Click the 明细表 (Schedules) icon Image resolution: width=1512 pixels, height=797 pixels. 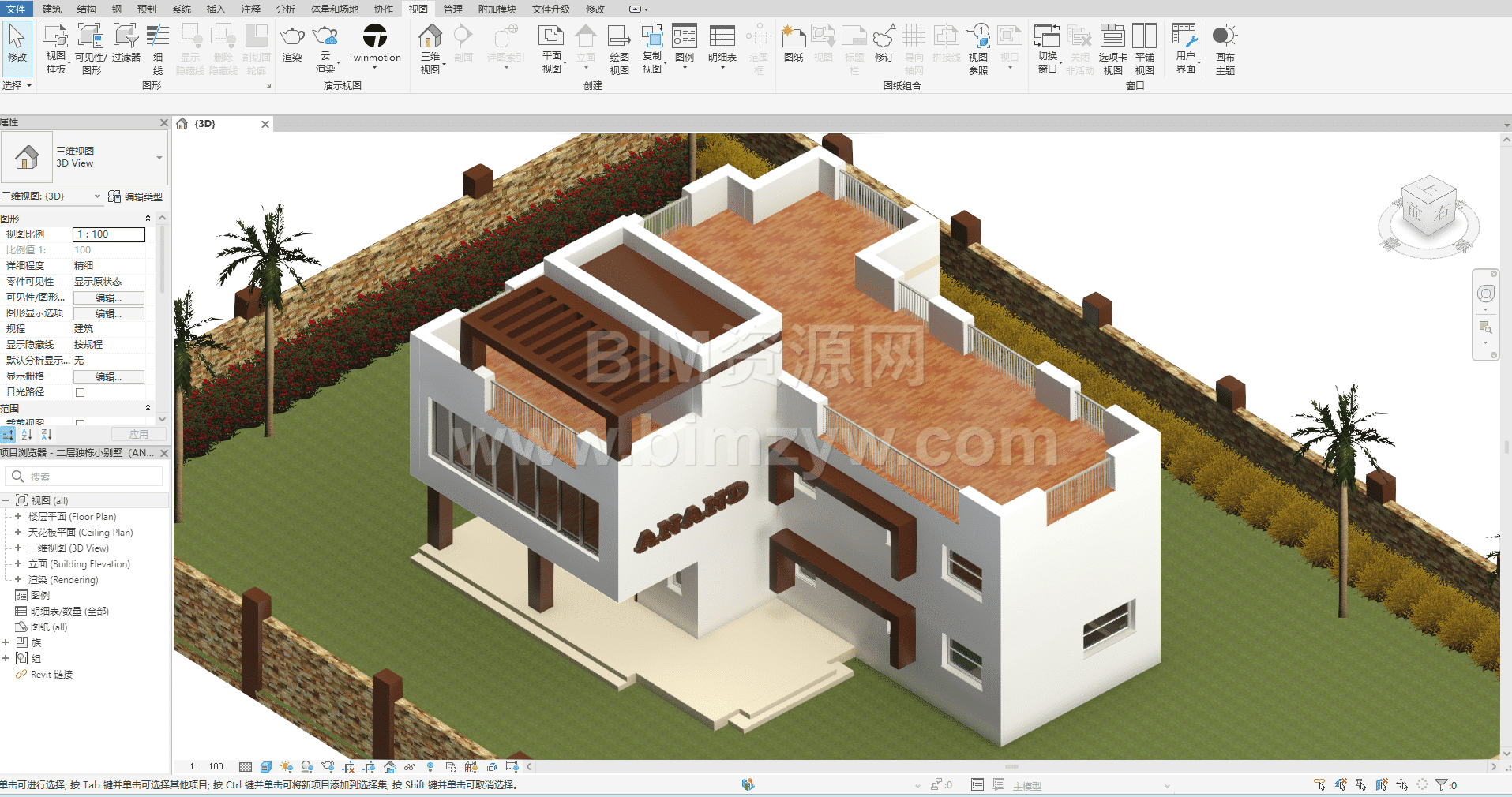[722, 37]
